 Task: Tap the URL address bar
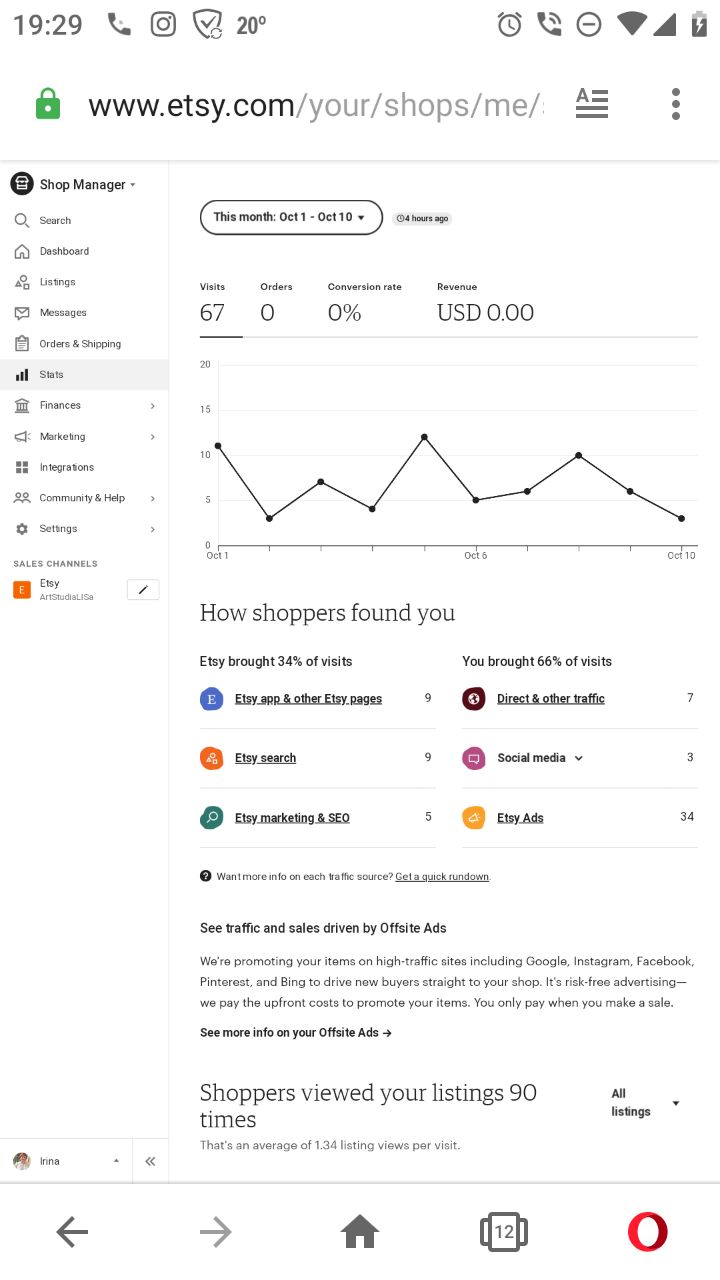point(315,104)
